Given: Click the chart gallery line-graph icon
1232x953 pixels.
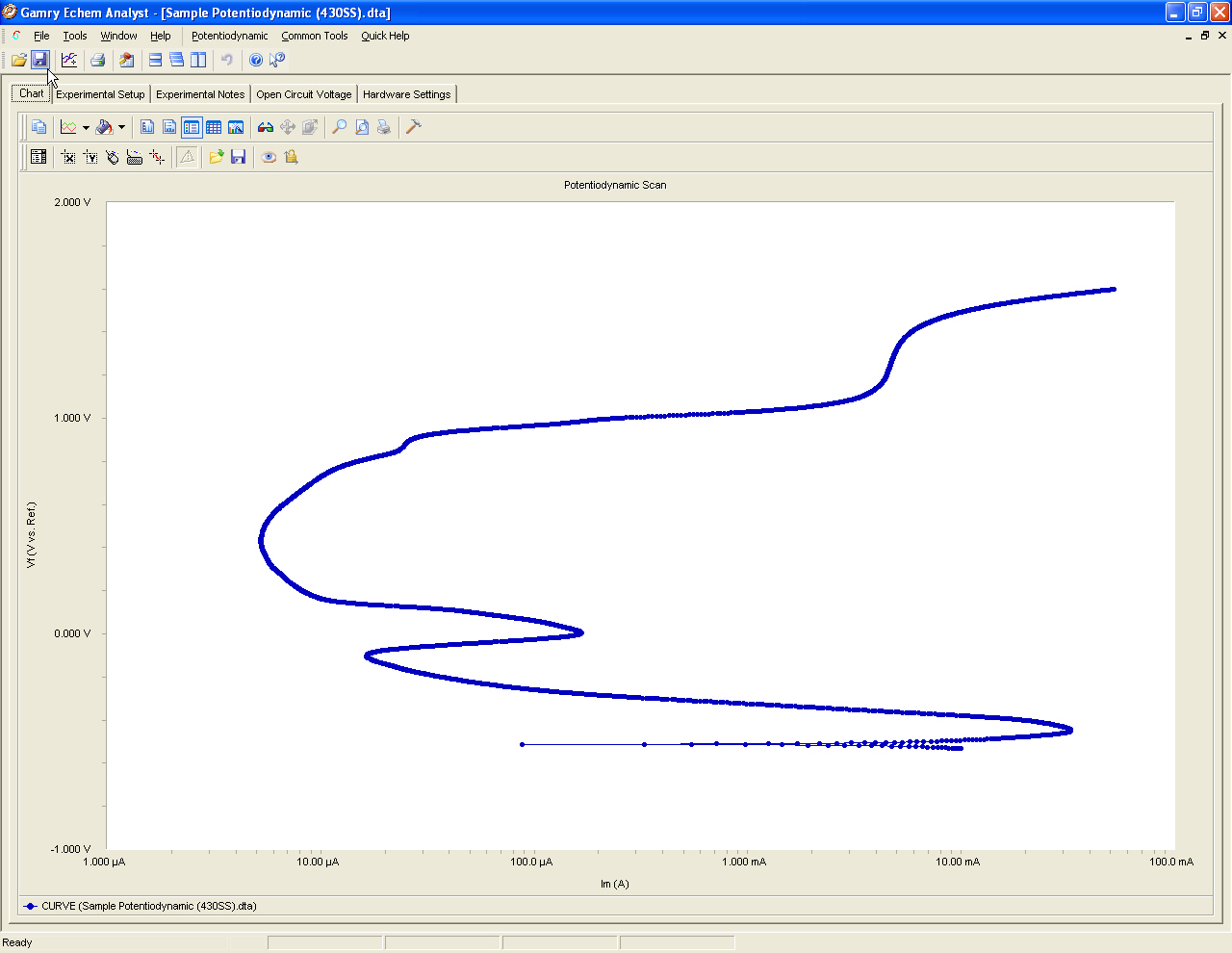Looking at the screenshot, I should pos(68,127).
